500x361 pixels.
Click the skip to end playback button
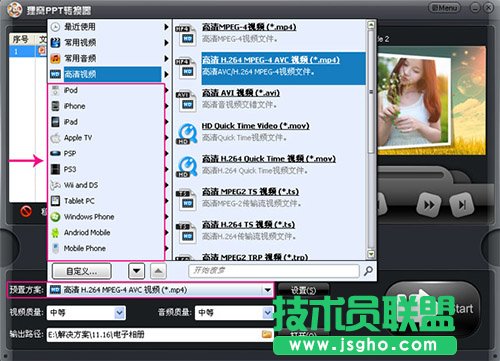462,205
